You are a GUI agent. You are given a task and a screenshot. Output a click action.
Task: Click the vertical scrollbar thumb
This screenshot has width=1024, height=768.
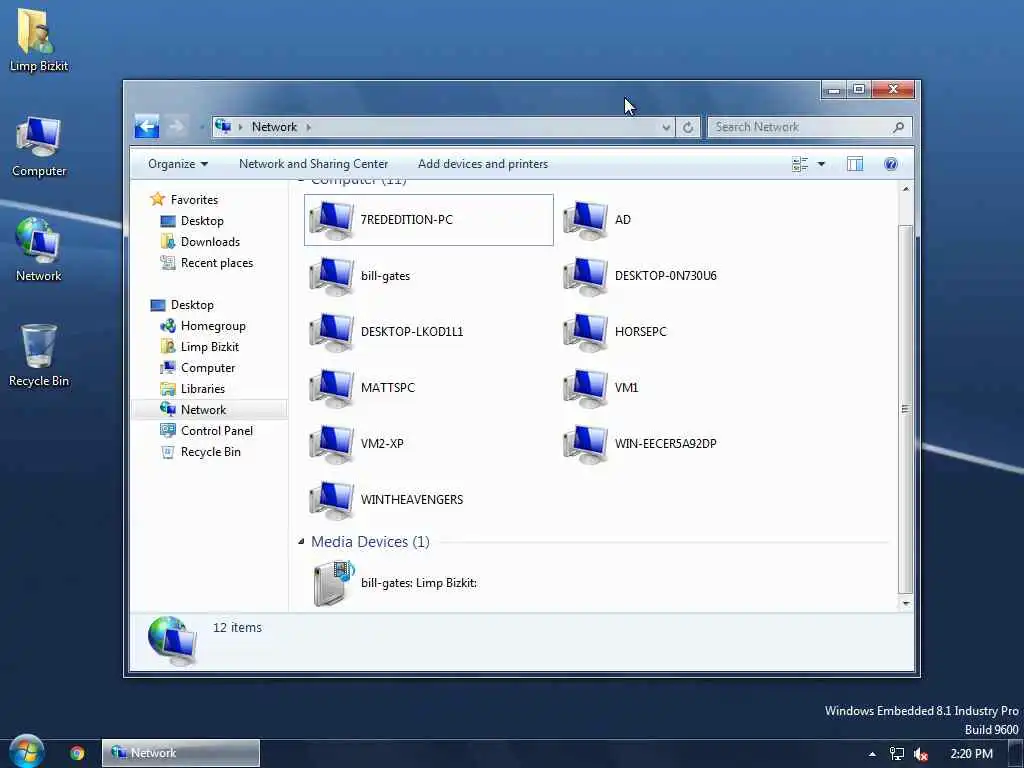click(x=905, y=408)
